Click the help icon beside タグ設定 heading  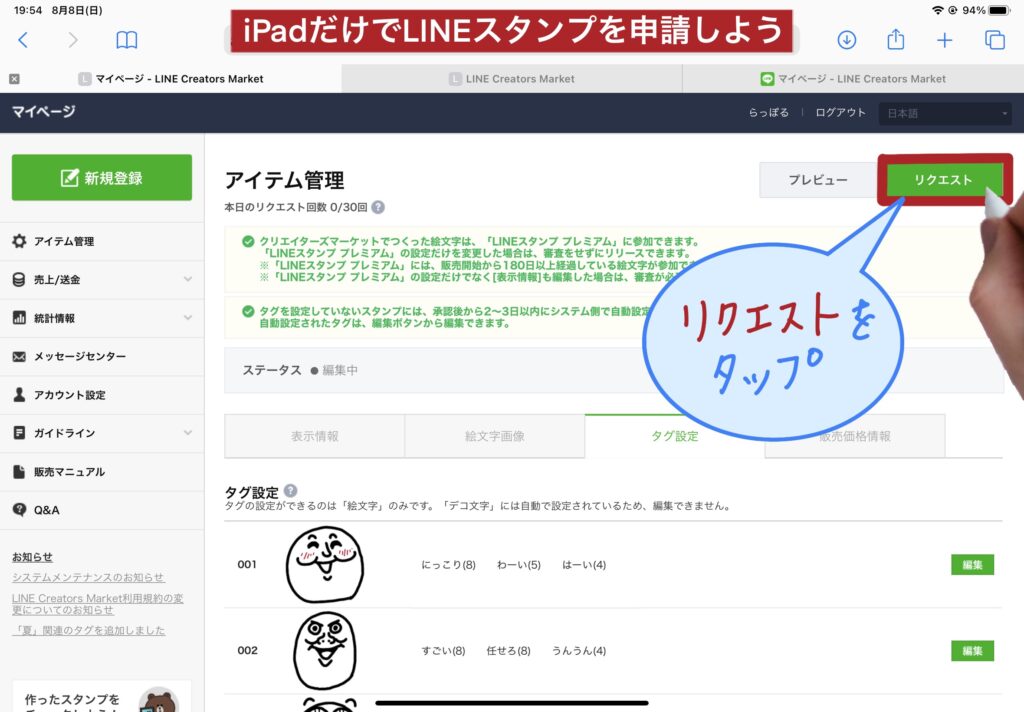tap(291, 491)
